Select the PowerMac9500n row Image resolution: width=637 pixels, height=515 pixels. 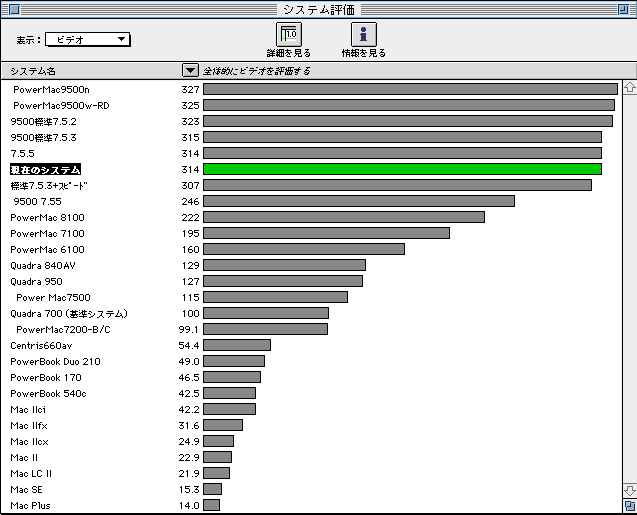311,89
